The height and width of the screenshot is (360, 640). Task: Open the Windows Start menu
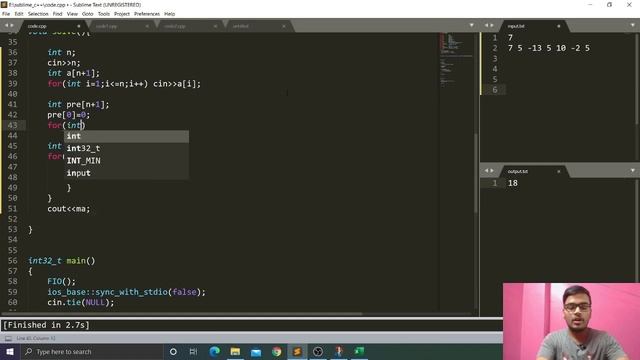tap(10, 352)
